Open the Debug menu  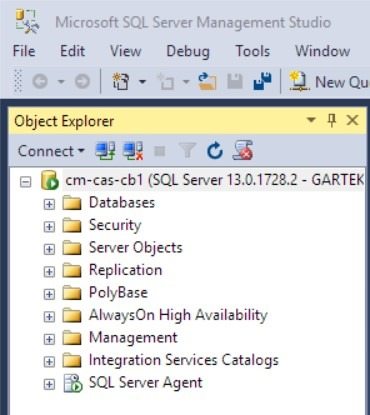coord(188,51)
